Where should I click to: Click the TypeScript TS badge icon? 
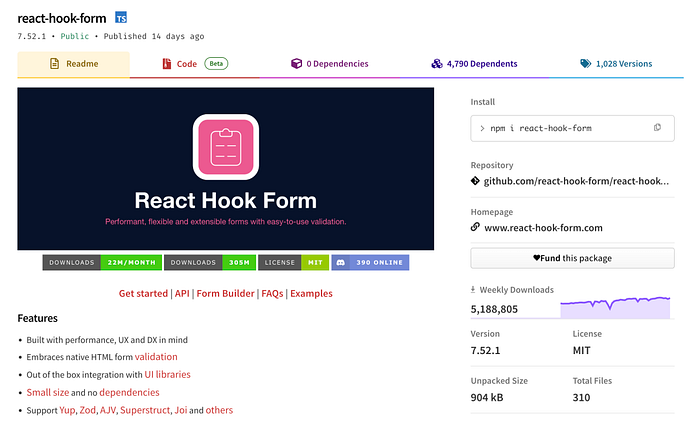point(121,18)
